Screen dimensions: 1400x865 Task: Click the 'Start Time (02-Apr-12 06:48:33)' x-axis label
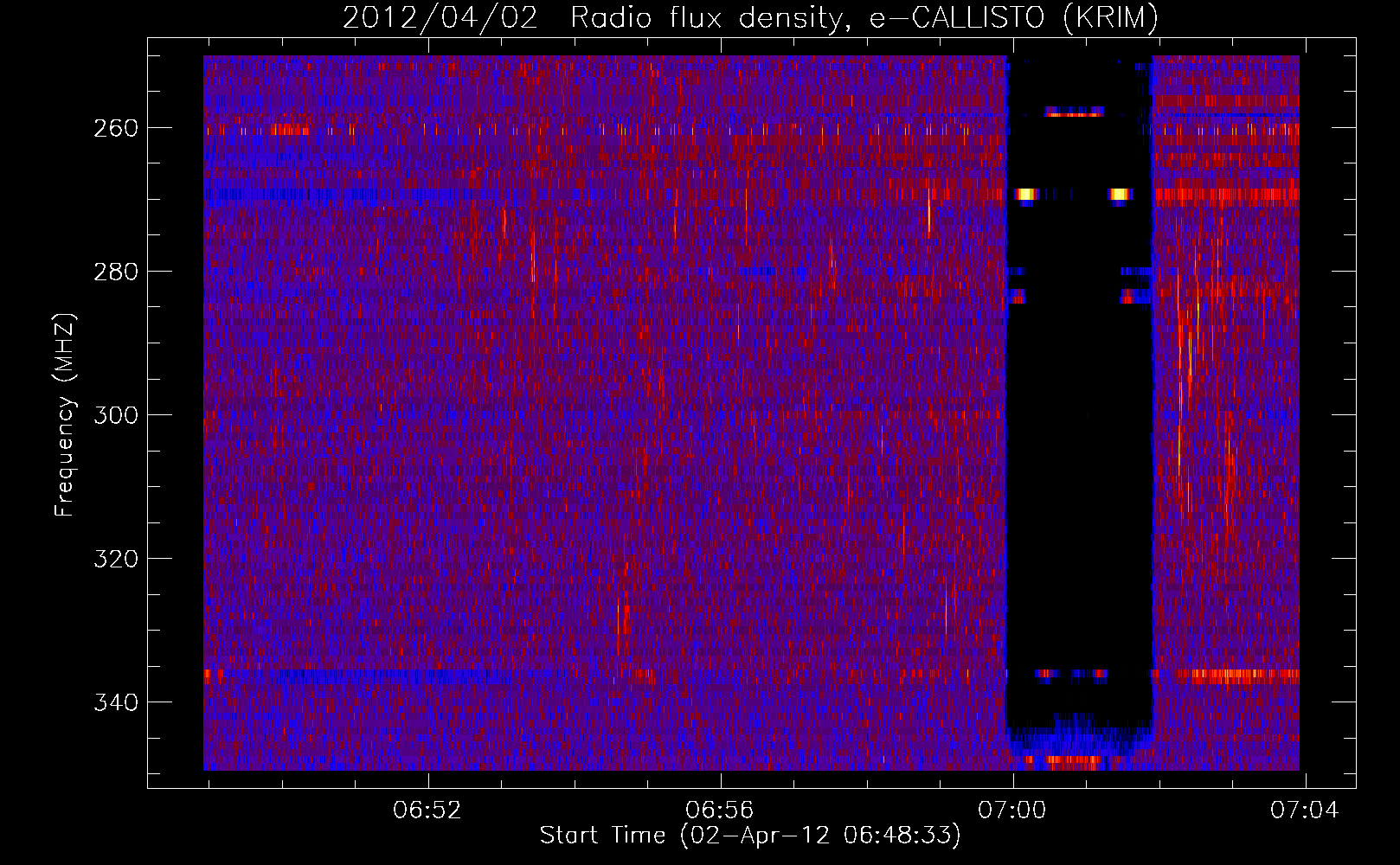coord(750,836)
